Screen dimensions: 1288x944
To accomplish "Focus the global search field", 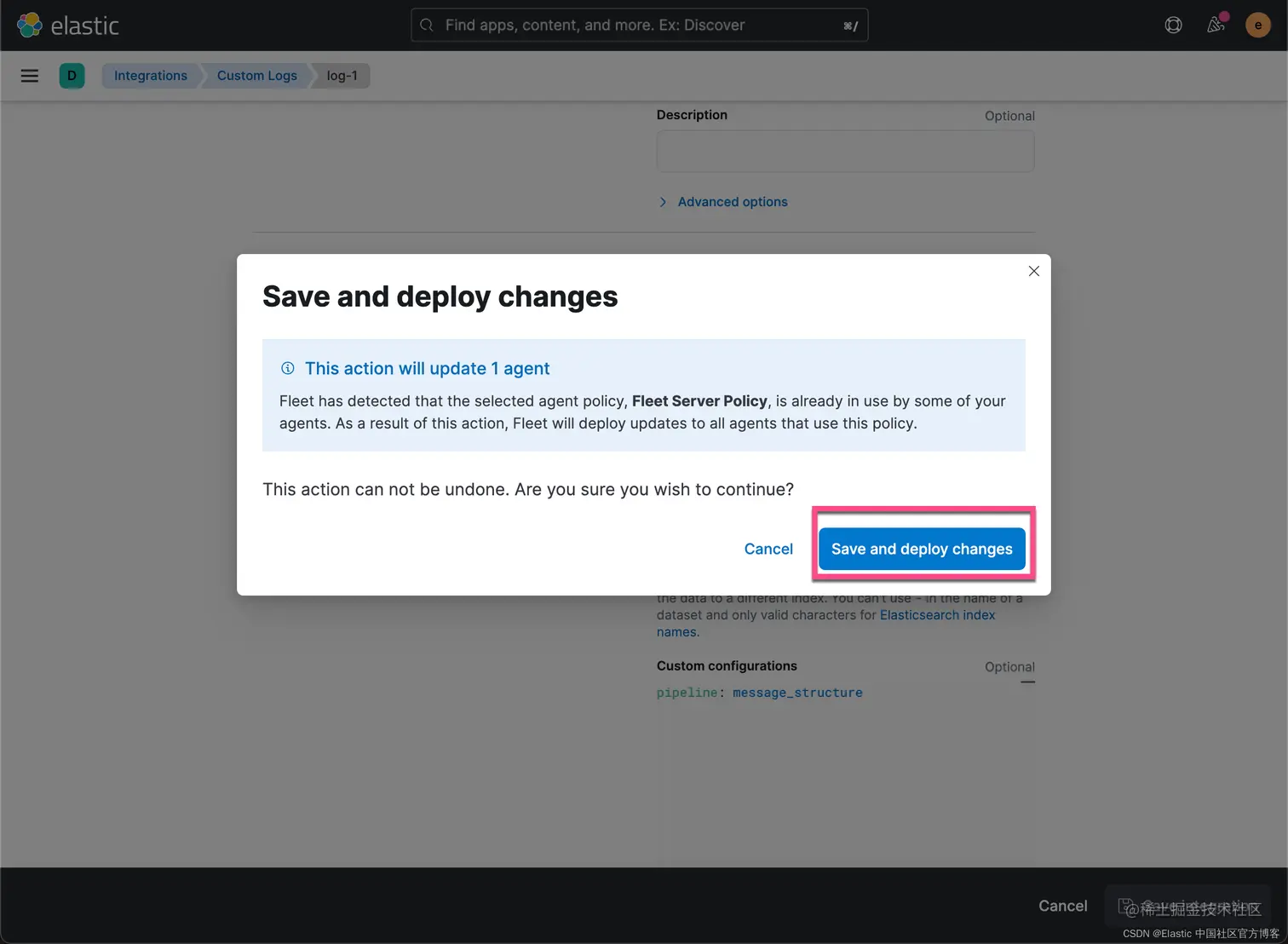I will pos(639,26).
